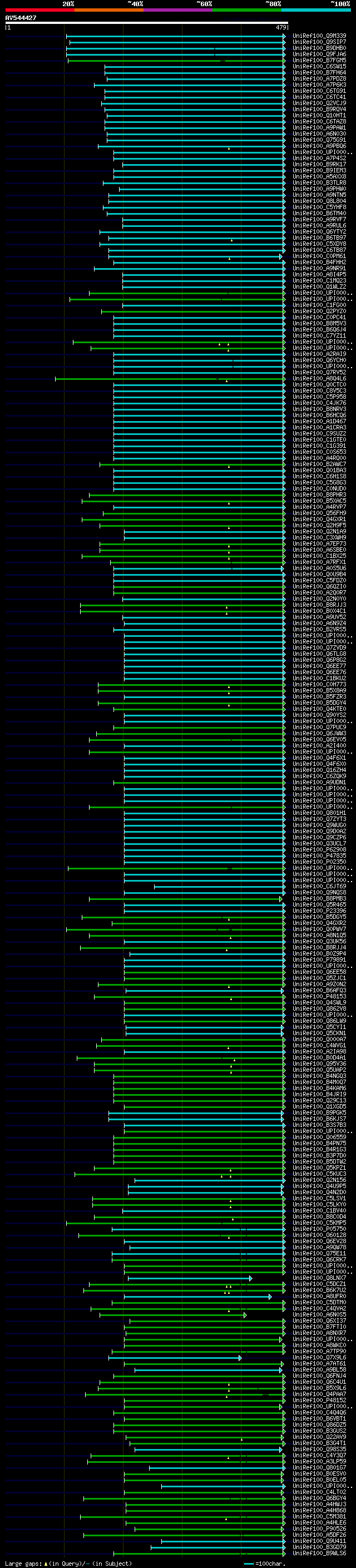Viewport: 356px width, 1568px height.
Task: Click label UniRef100_B3TLR8
Action: coord(319,182)
